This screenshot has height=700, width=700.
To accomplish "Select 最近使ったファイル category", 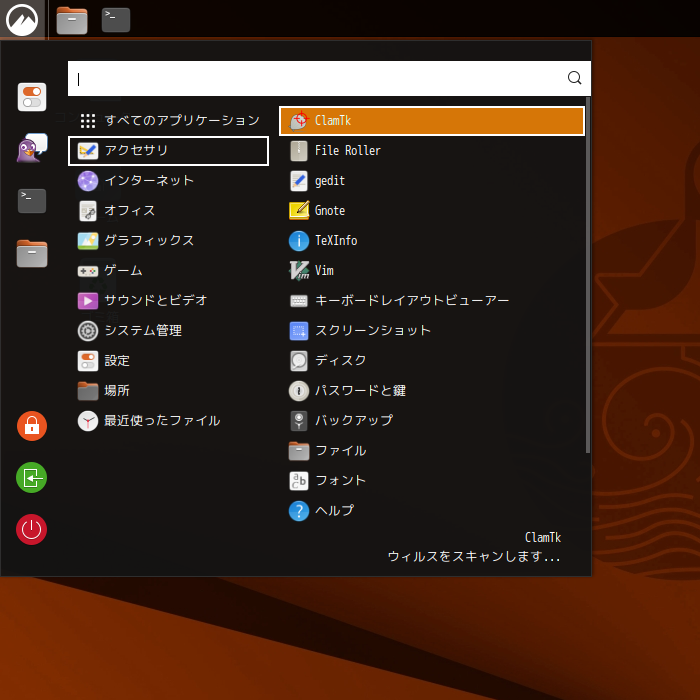I will [168, 421].
